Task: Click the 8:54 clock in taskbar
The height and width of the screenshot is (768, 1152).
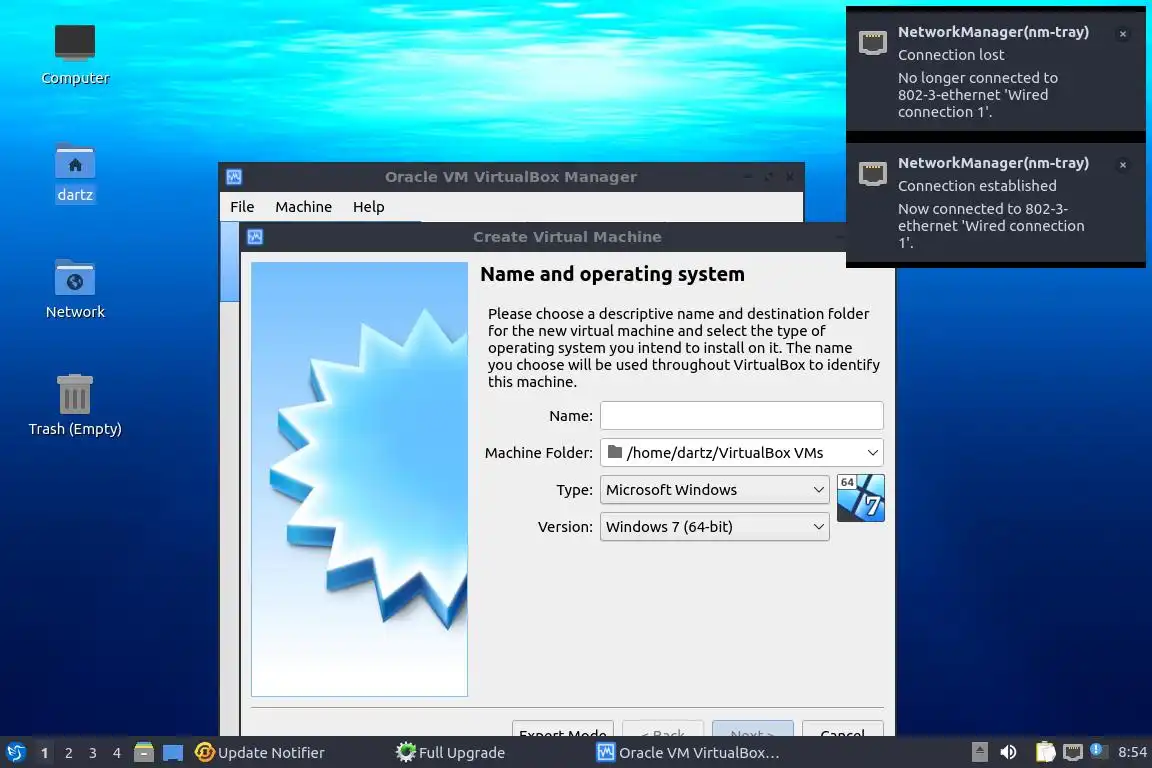Action: point(1131,752)
